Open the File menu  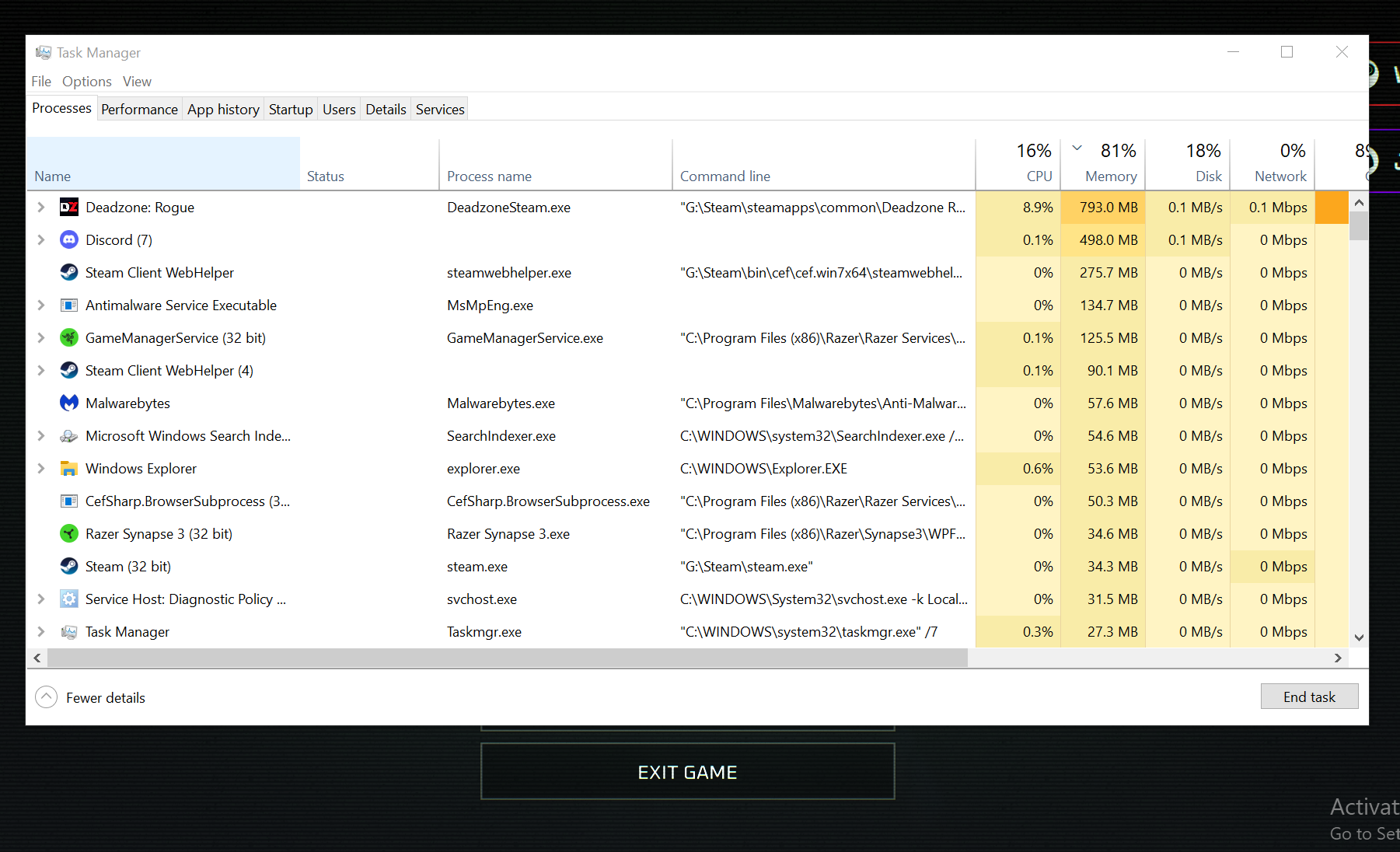coord(41,82)
